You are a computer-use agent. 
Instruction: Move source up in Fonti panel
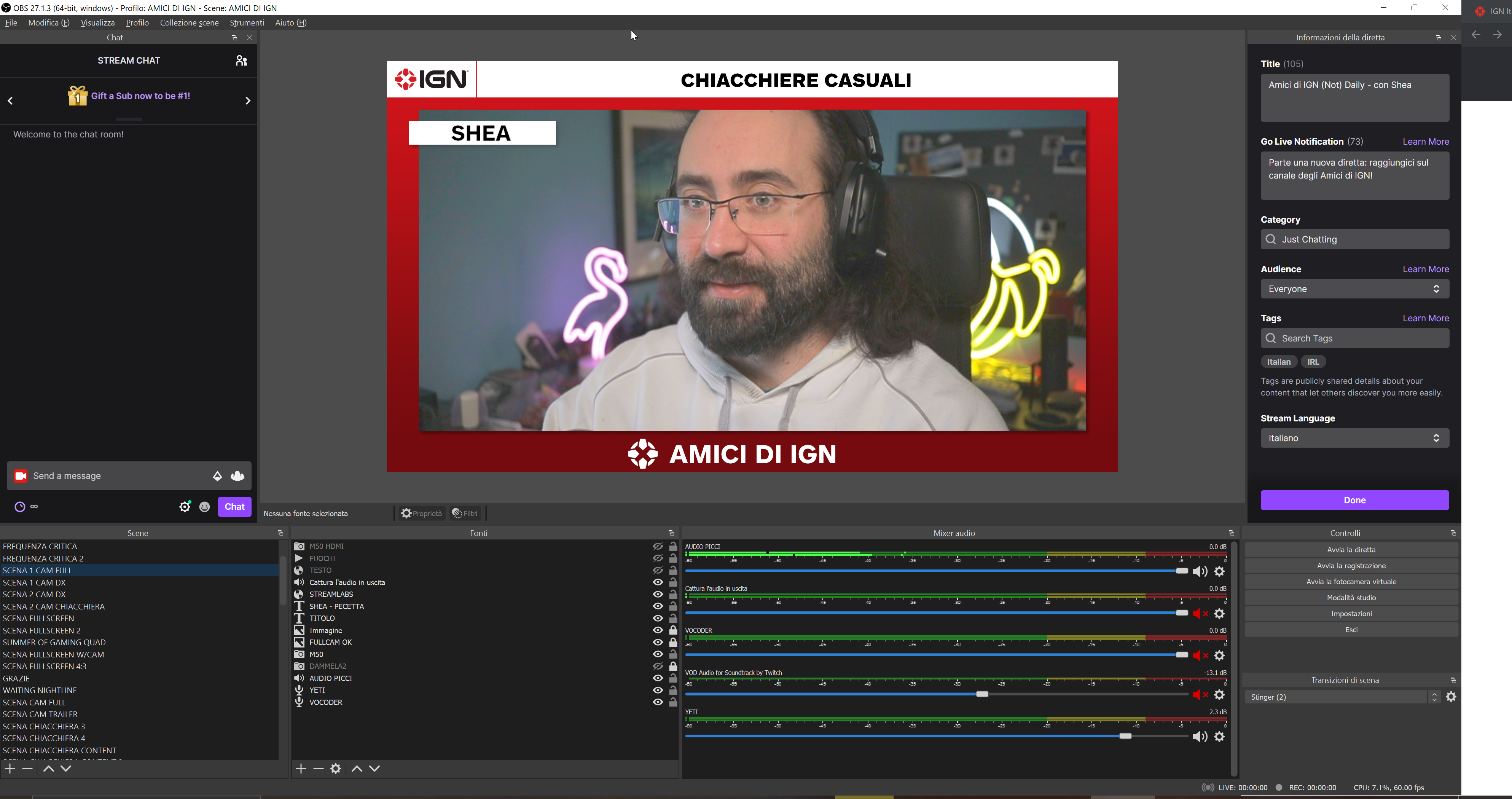pyautogui.click(x=357, y=769)
